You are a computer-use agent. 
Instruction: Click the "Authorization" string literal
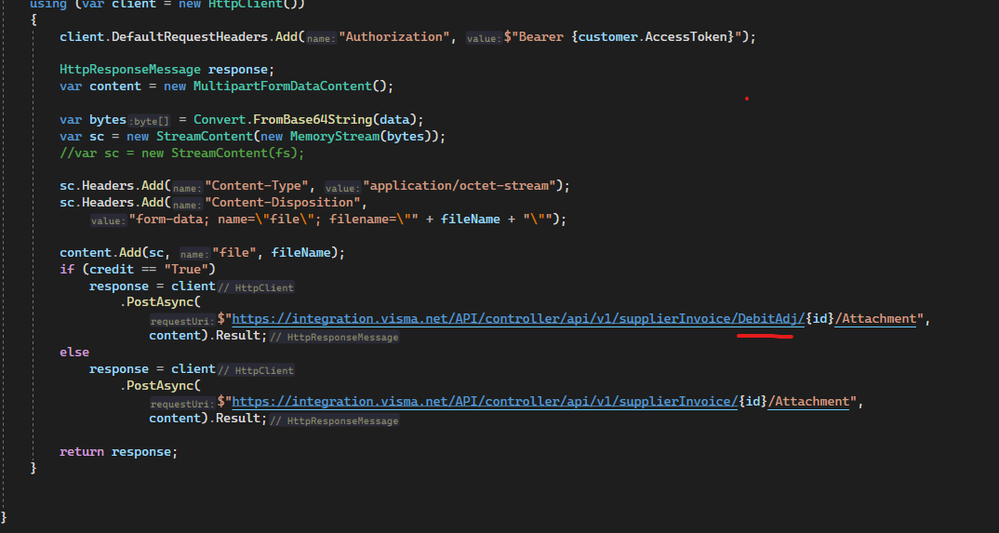[394, 37]
